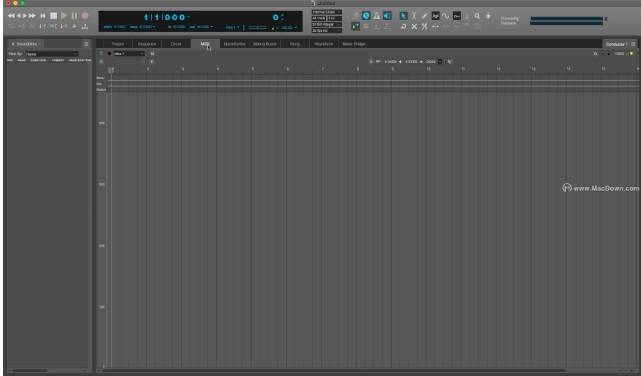Select the Zoom magnifier tool
Viewport: 641px width, 376px height.
click(477, 16)
